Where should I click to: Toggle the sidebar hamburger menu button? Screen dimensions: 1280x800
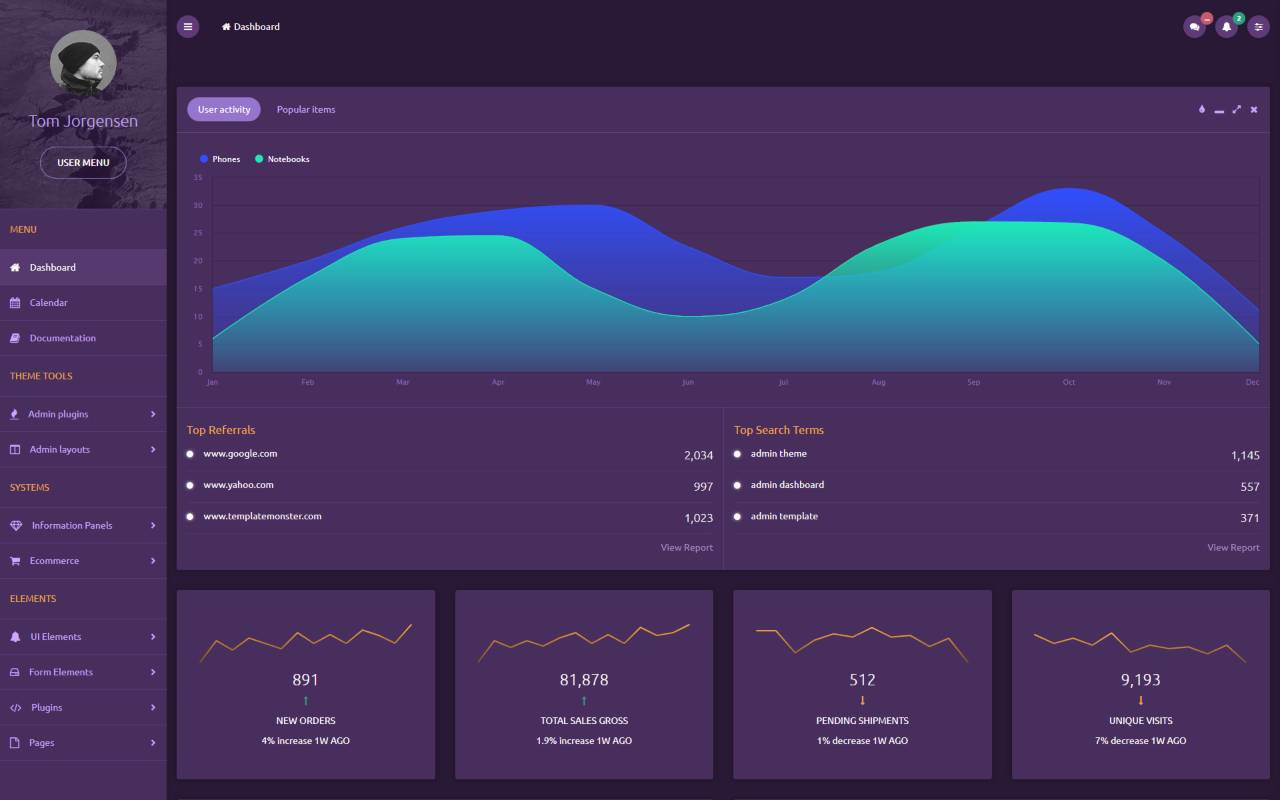(x=188, y=27)
